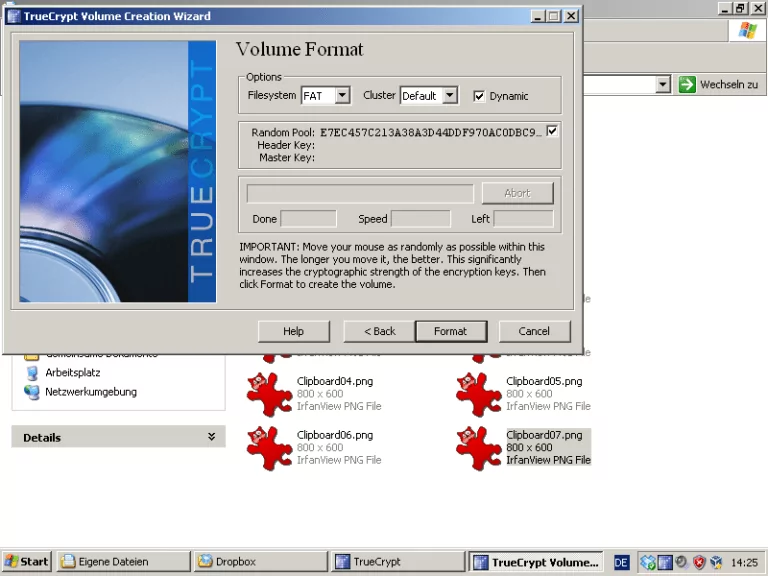Click the taskbar clock showing 14:25
Image resolution: width=768 pixels, height=576 pixels.
pyautogui.click(x=744, y=562)
